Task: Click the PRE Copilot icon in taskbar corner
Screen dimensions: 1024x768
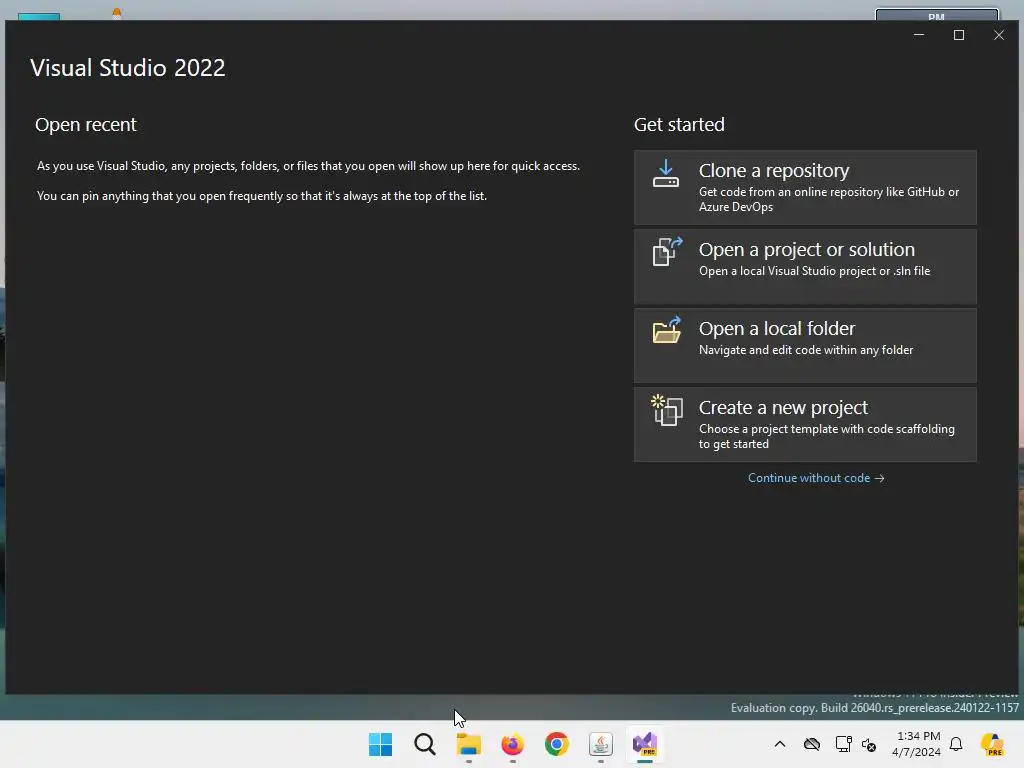Action: point(992,744)
